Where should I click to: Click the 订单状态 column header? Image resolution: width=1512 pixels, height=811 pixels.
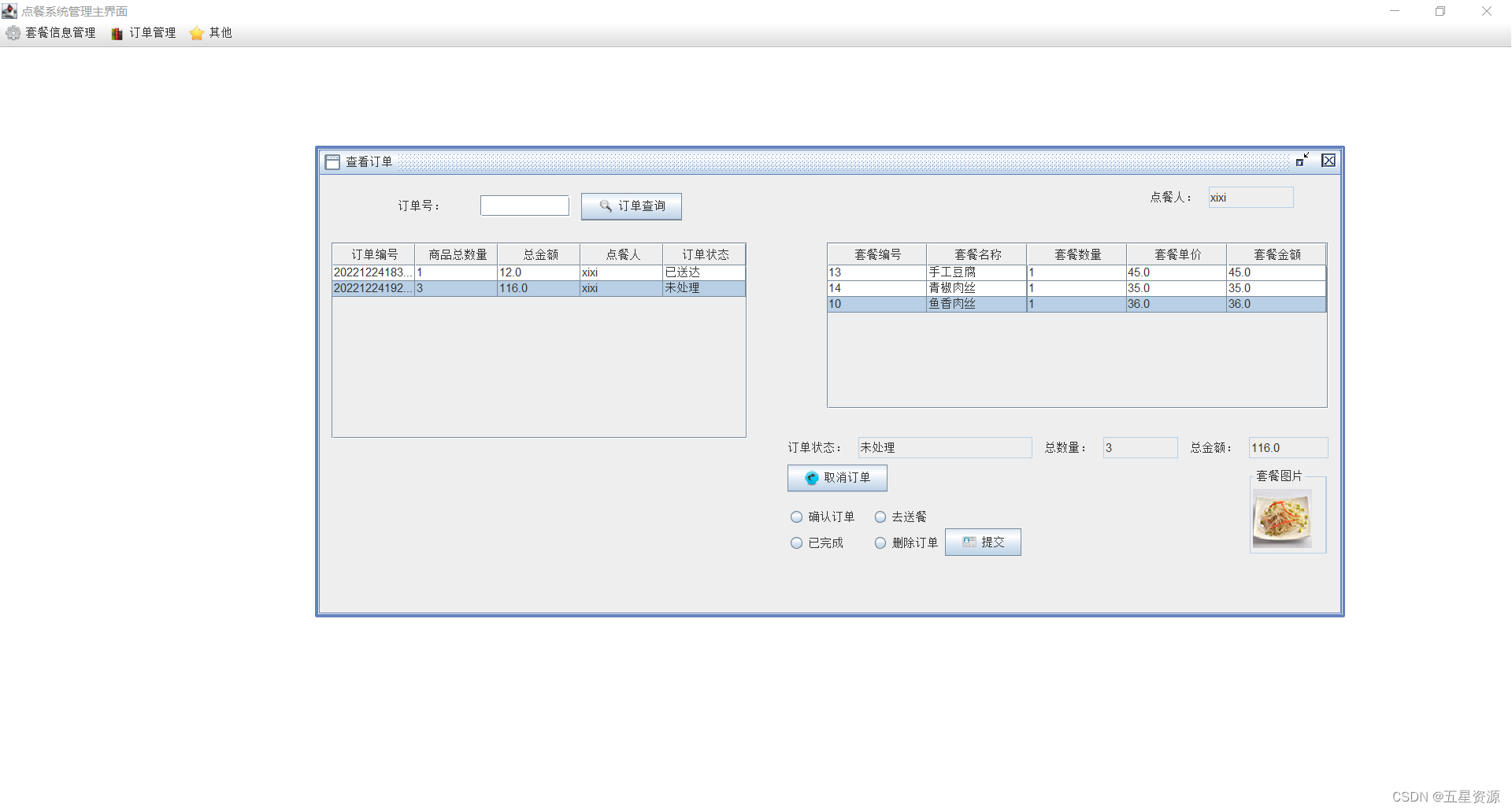[x=705, y=254]
